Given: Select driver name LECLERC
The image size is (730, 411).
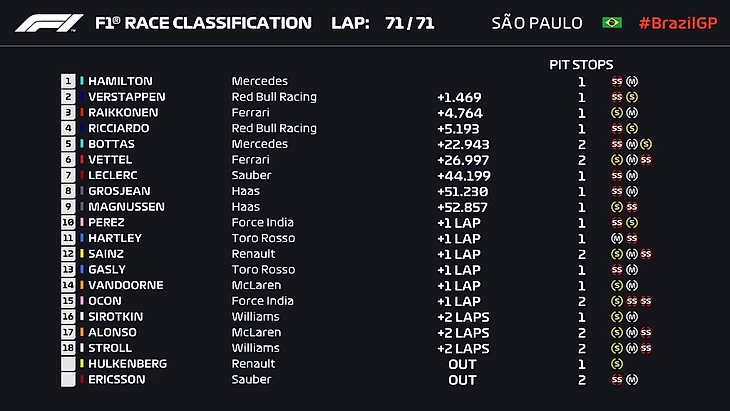Looking at the screenshot, I should pos(114,175).
